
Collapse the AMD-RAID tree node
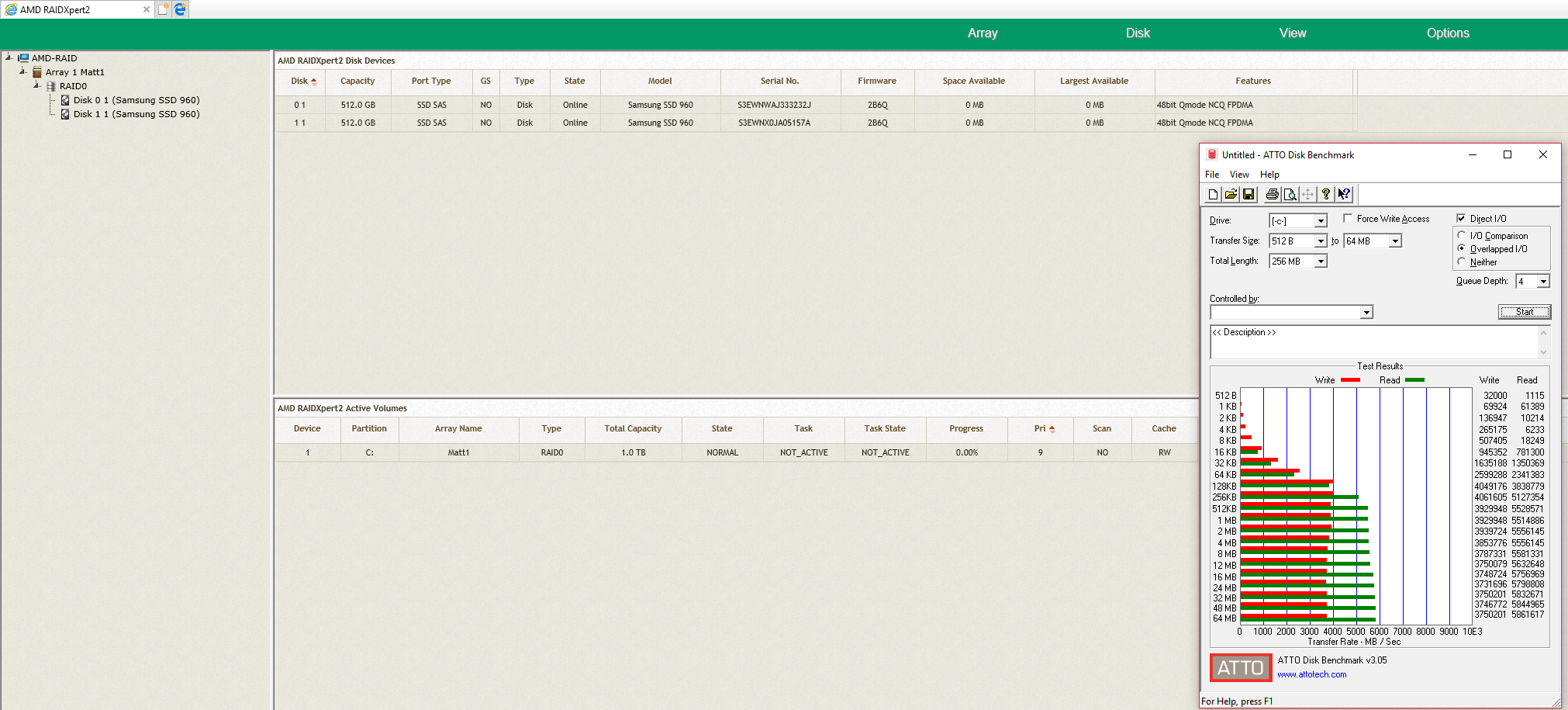pyautogui.click(x=9, y=57)
